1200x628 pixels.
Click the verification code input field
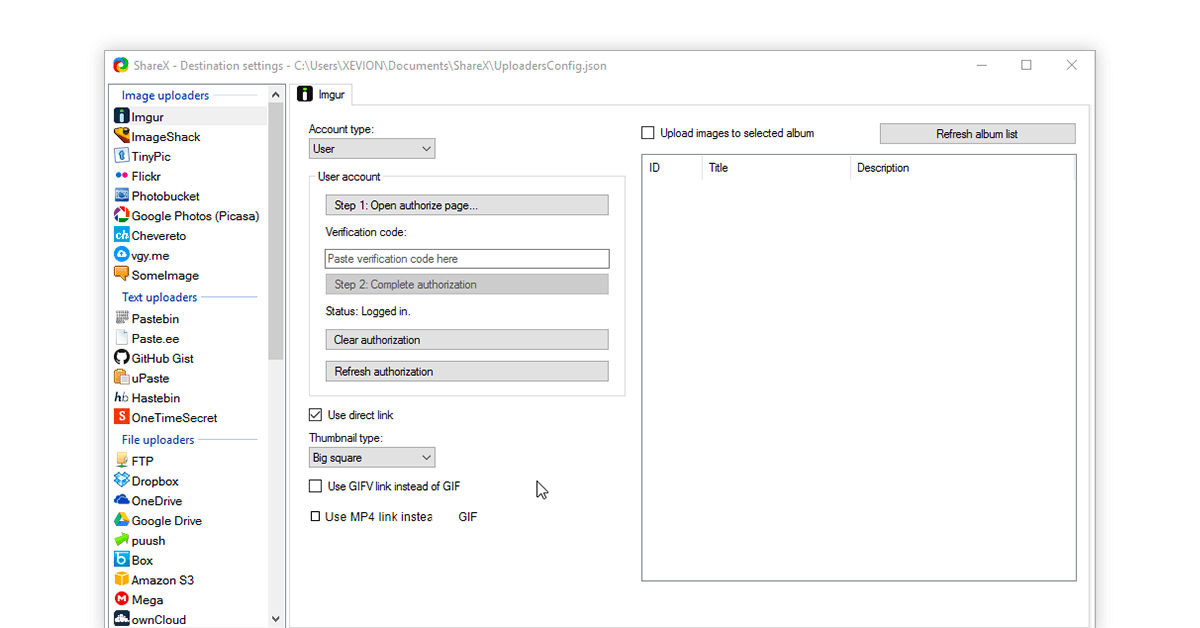[x=467, y=259]
